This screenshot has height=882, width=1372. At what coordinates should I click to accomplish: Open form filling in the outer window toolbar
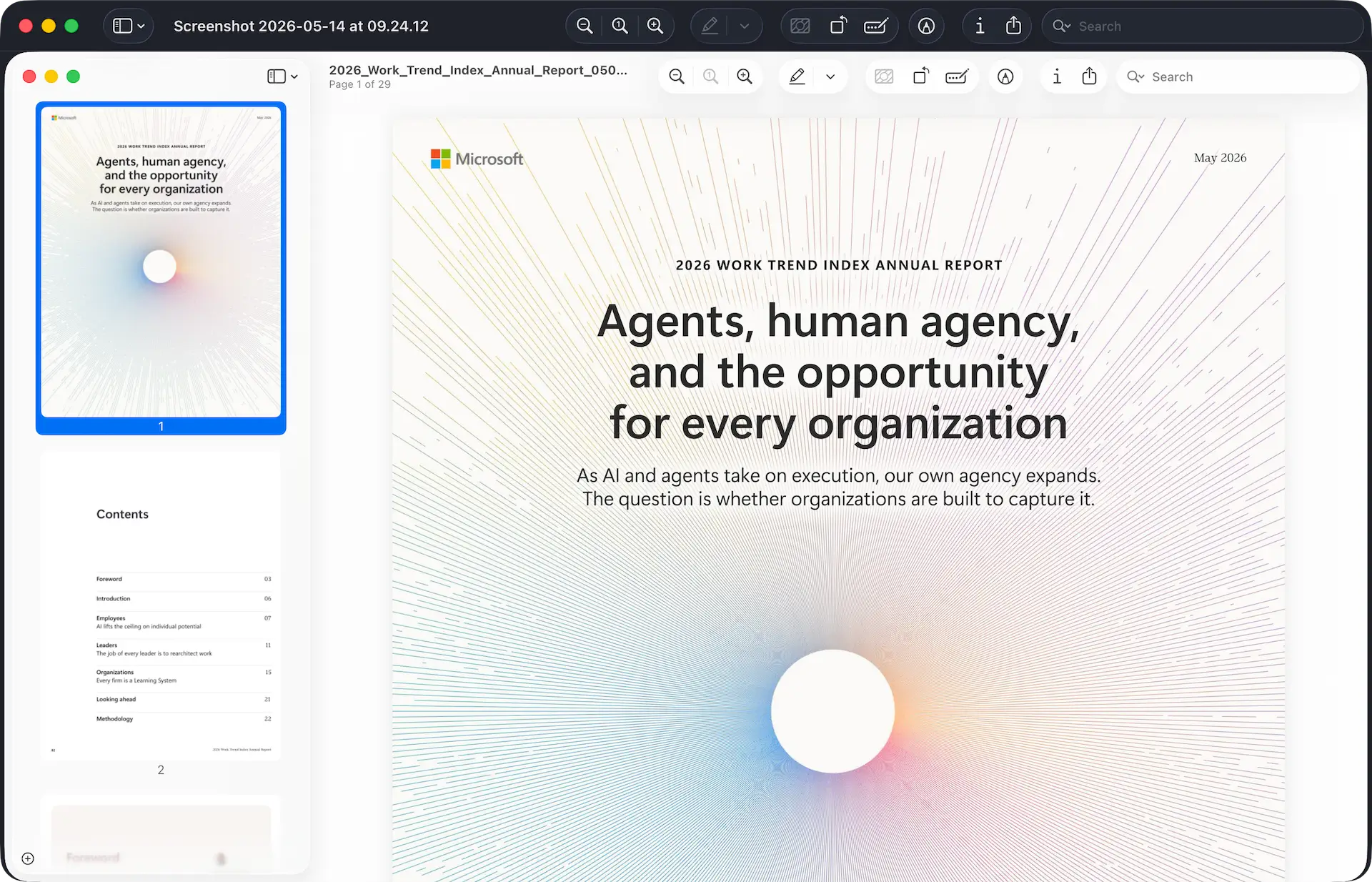tap(876, 26)
